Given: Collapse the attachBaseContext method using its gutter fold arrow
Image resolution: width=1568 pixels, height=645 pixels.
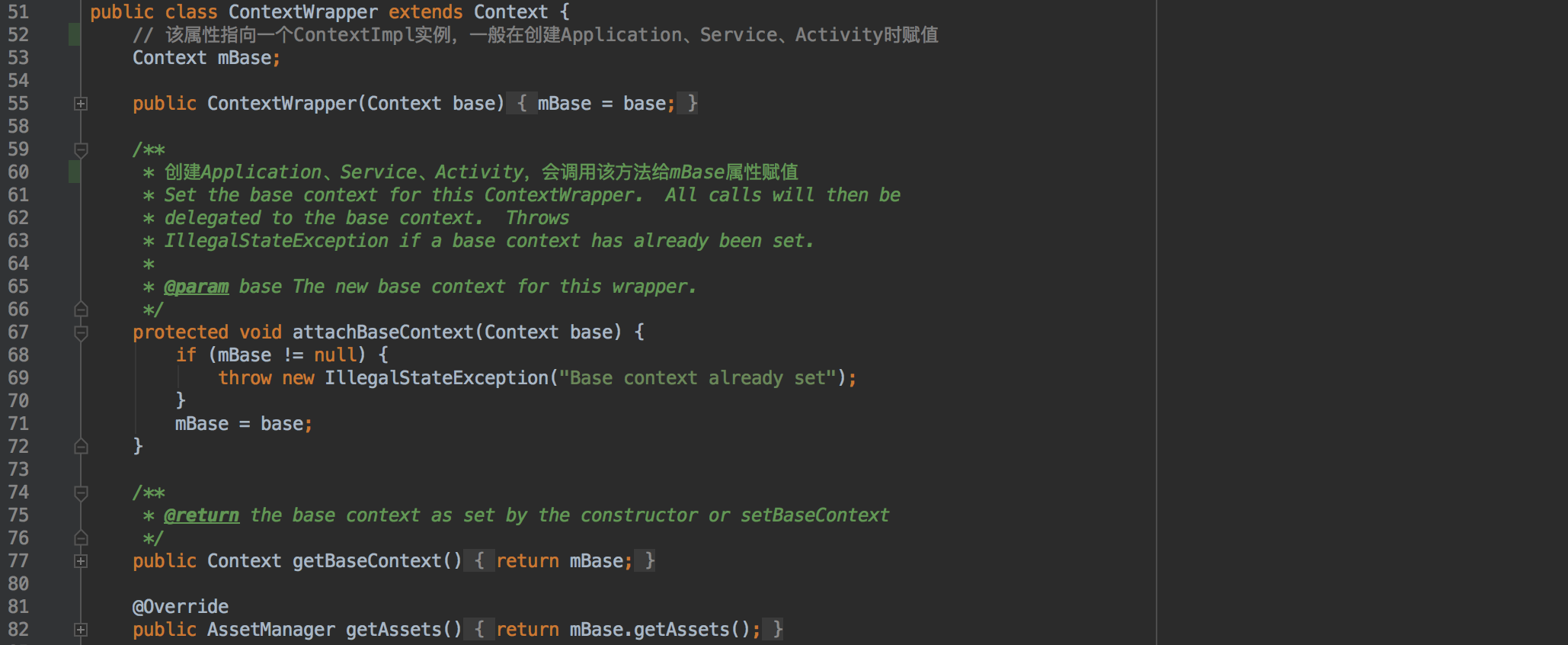Looking at the screenshot, I should (81, 332).
